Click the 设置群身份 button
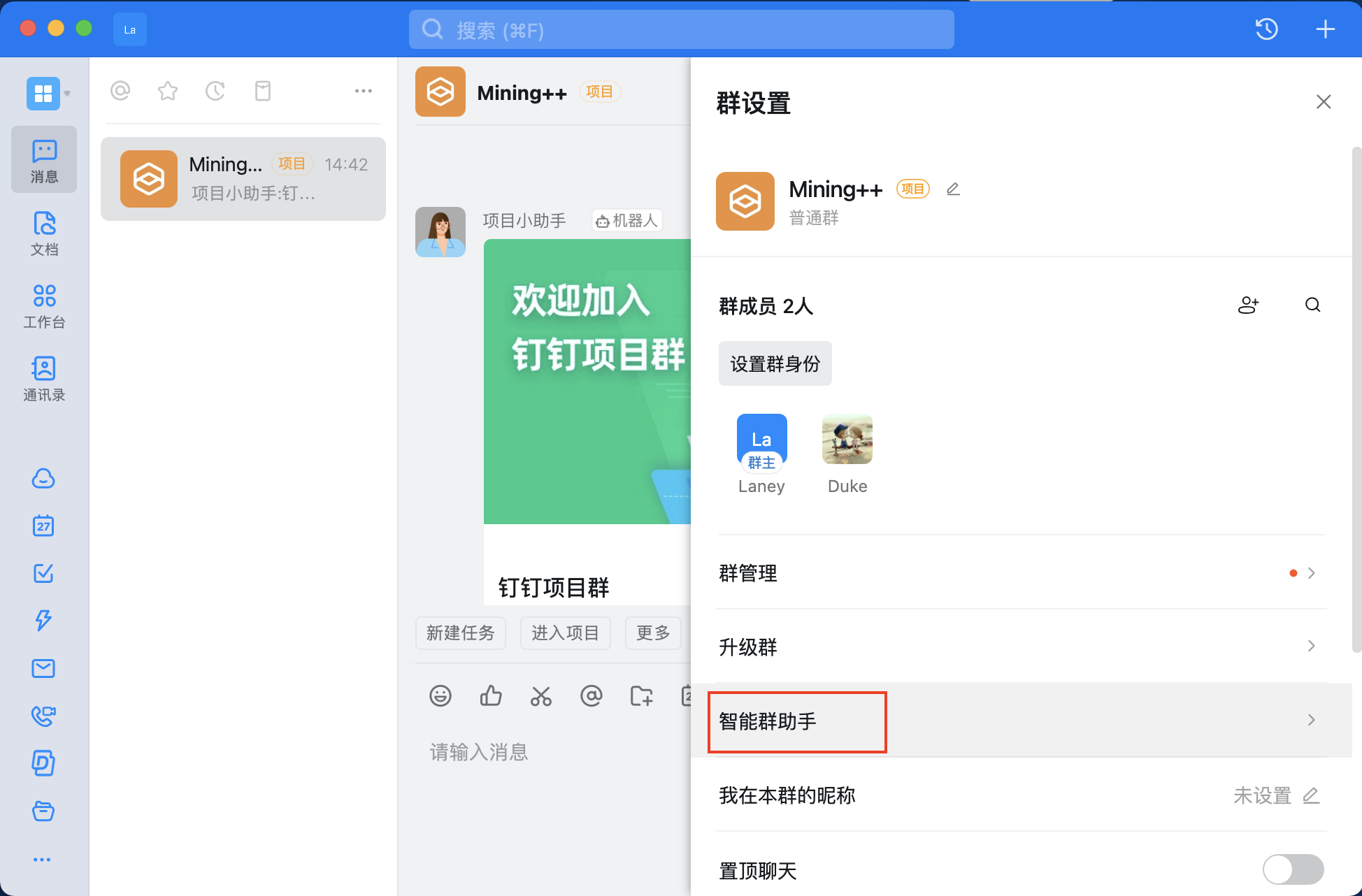 [775, 363]
